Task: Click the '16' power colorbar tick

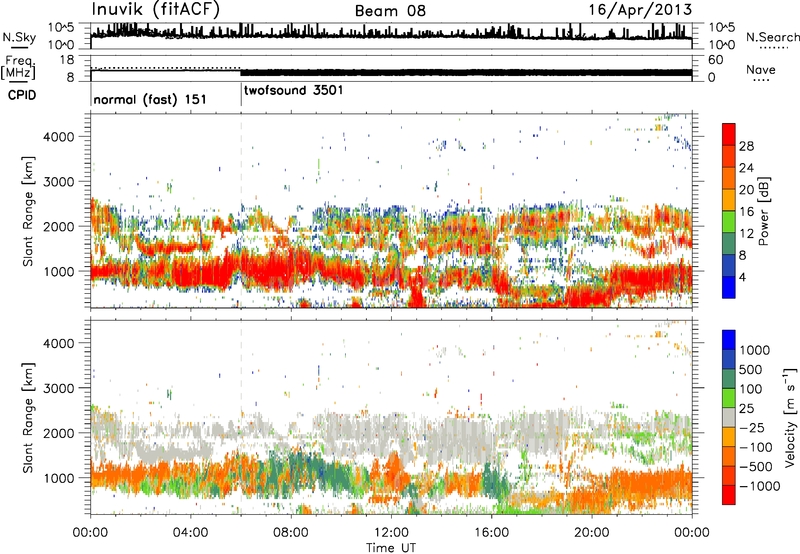Action: [746, 212]
